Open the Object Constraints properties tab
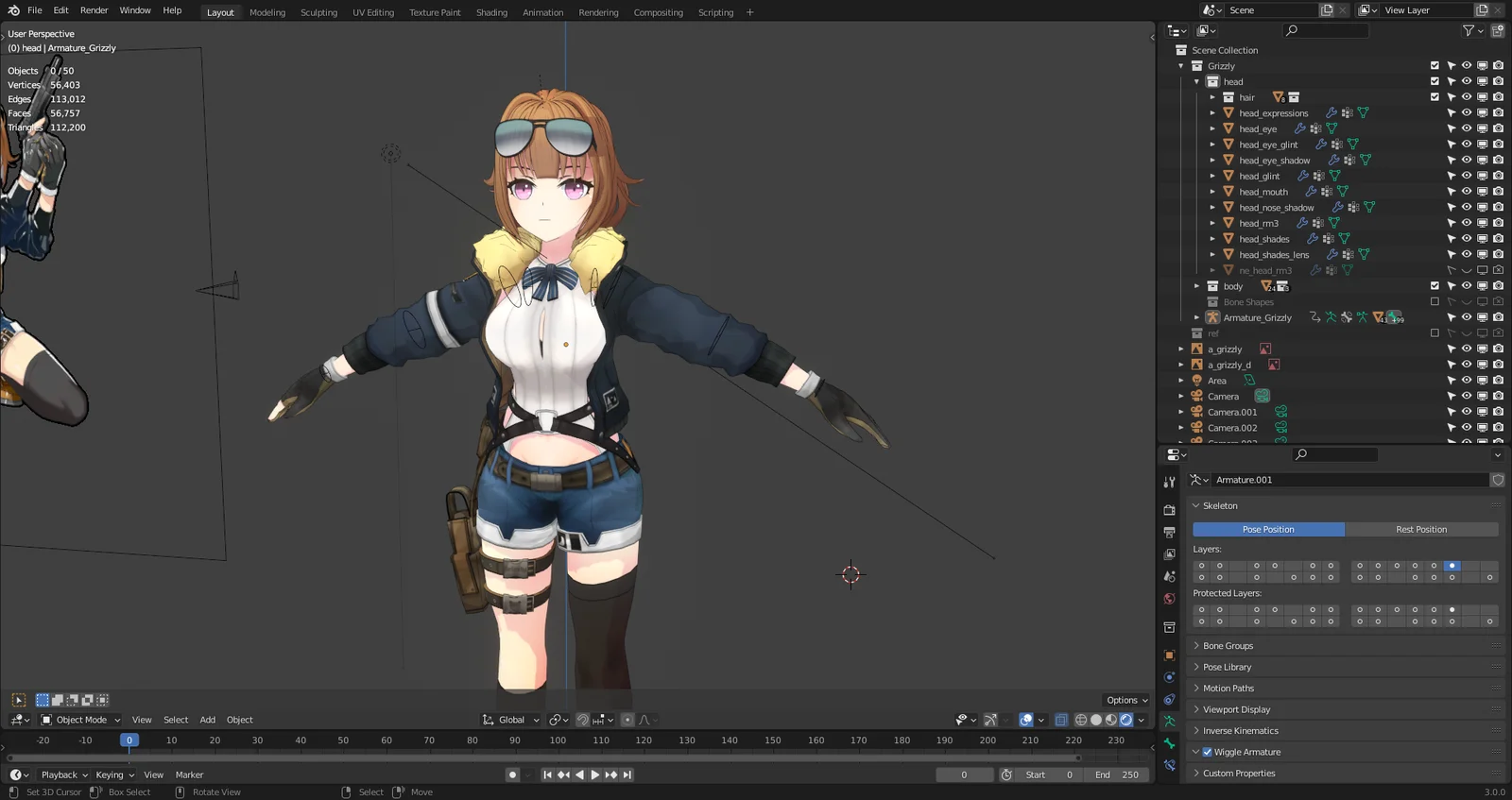 pyautogui.click(x=1169, y=700)
